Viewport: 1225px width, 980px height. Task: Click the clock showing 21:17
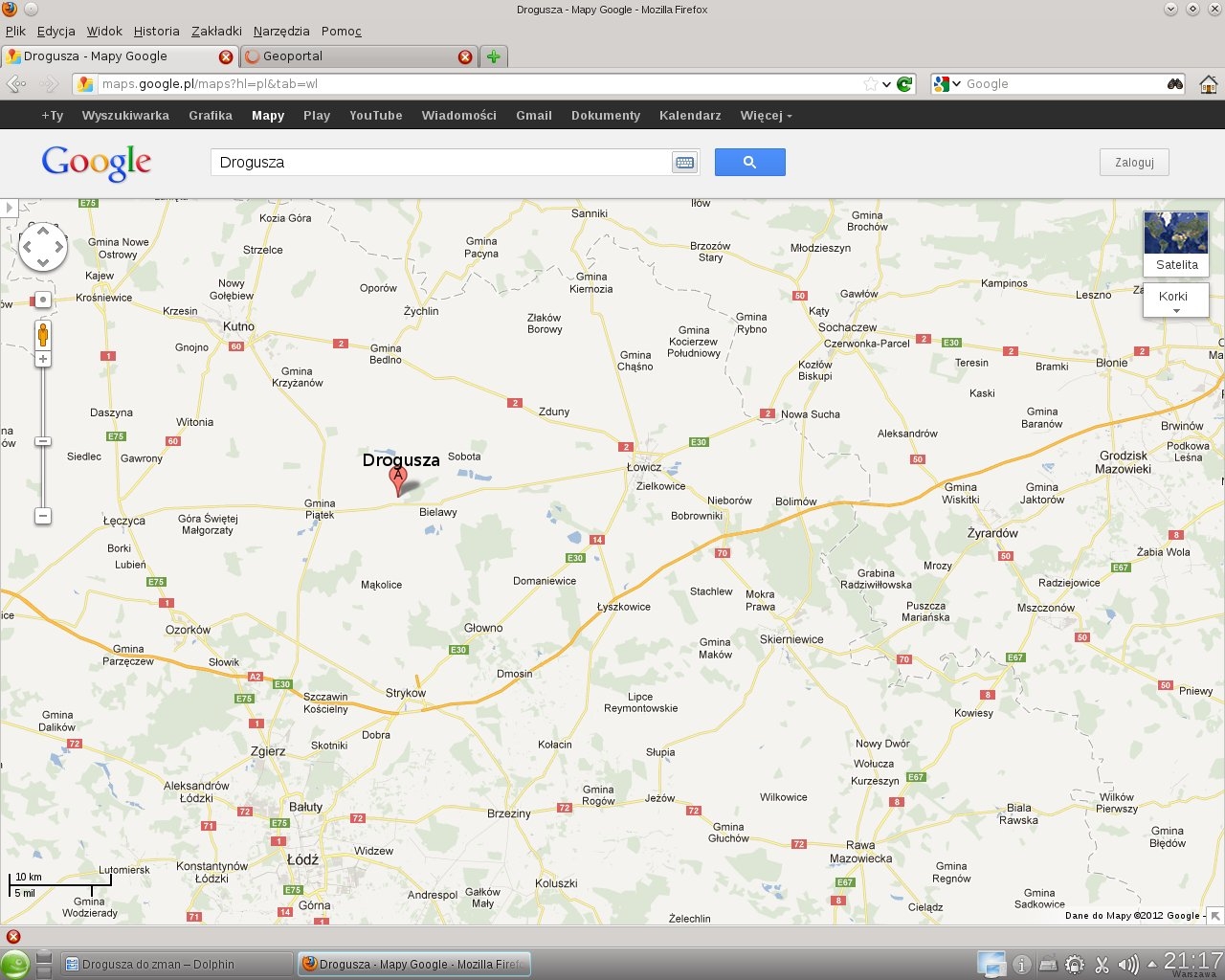(x=1192, y=961)
